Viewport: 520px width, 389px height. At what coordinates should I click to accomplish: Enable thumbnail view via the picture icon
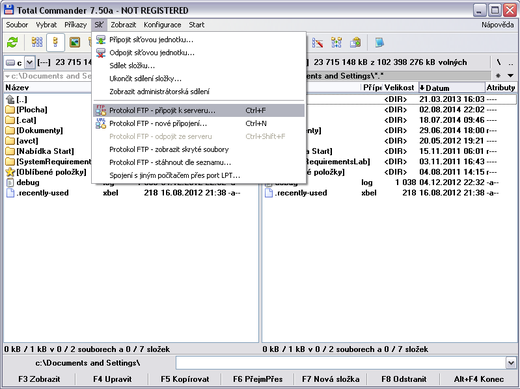click(x=75, y=43)
